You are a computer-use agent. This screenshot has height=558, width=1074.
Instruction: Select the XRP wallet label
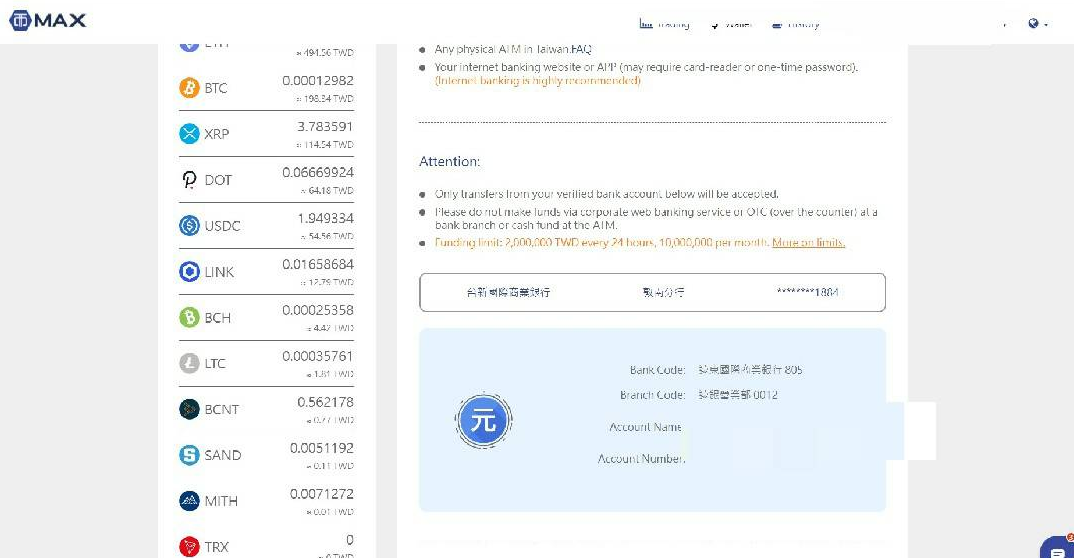(x=216, y=134)
